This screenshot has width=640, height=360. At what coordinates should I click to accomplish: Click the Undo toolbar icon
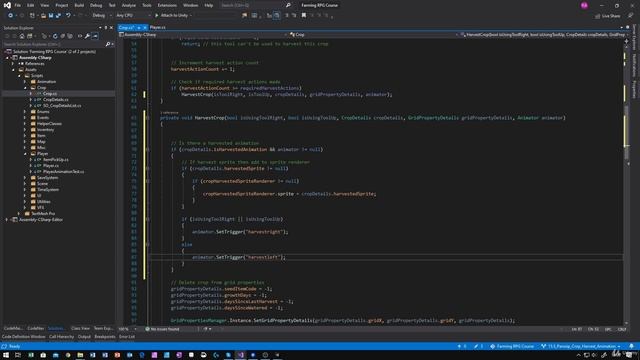(x=68, y=16)
